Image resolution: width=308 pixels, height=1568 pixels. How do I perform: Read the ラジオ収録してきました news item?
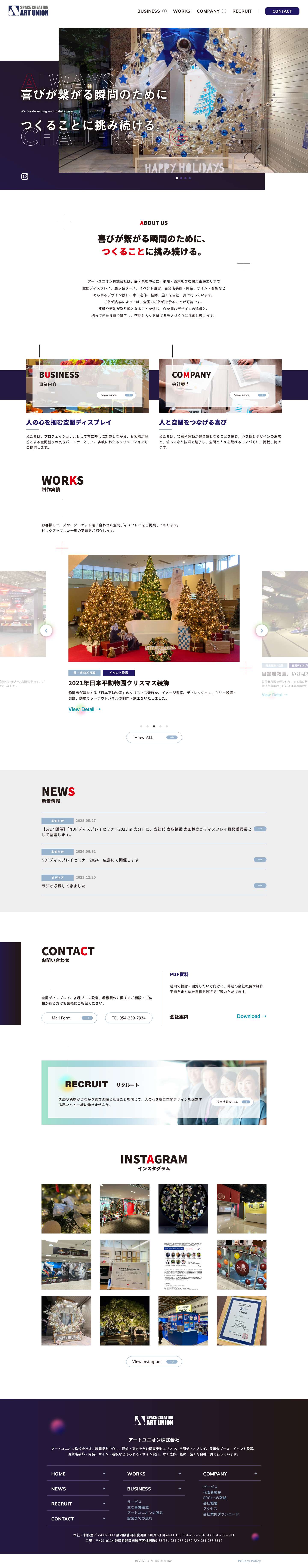point(63,886)
